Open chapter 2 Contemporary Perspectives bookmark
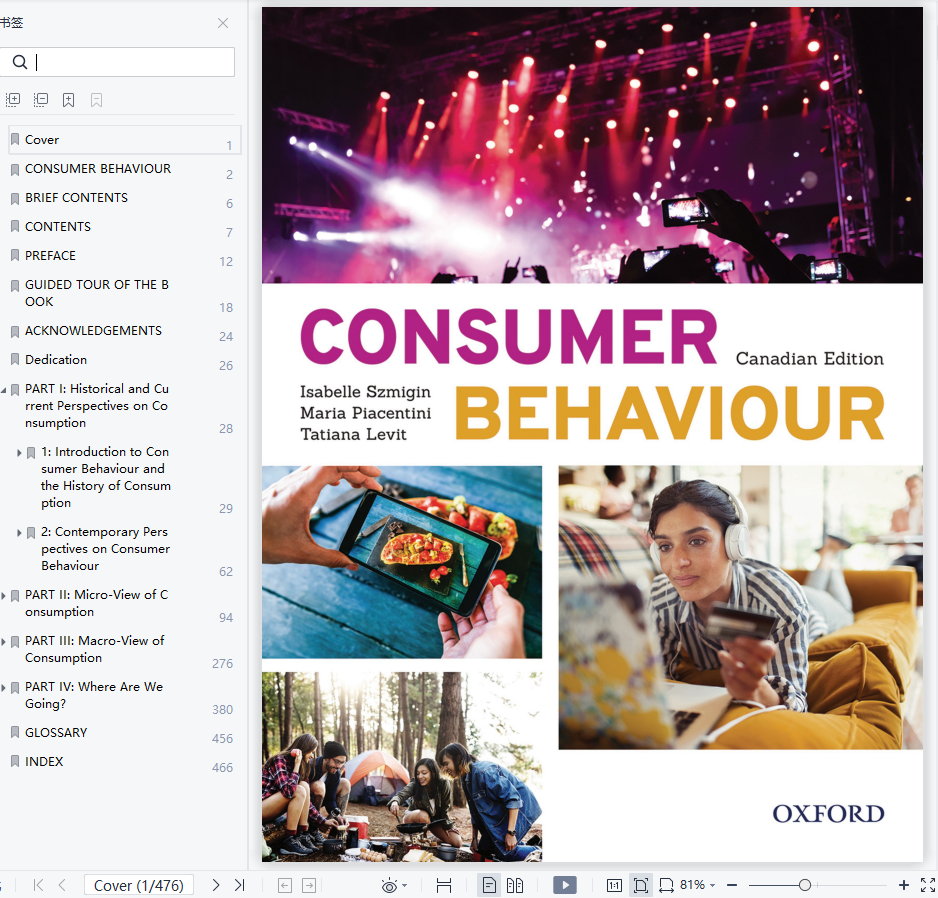Image resolution: width=938 pixels, height=898 pixels. coord(106,549)
